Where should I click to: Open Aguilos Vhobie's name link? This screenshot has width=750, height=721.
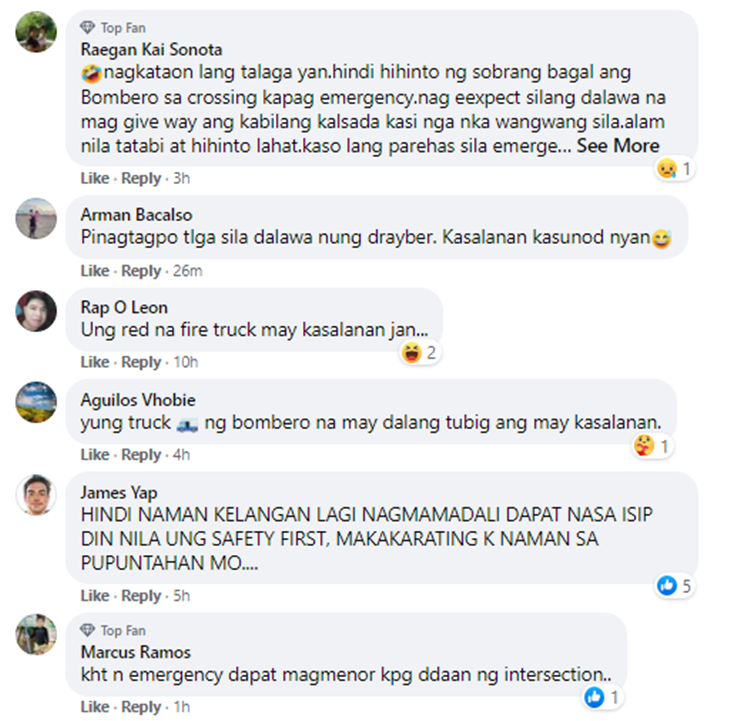coord(138,400)
